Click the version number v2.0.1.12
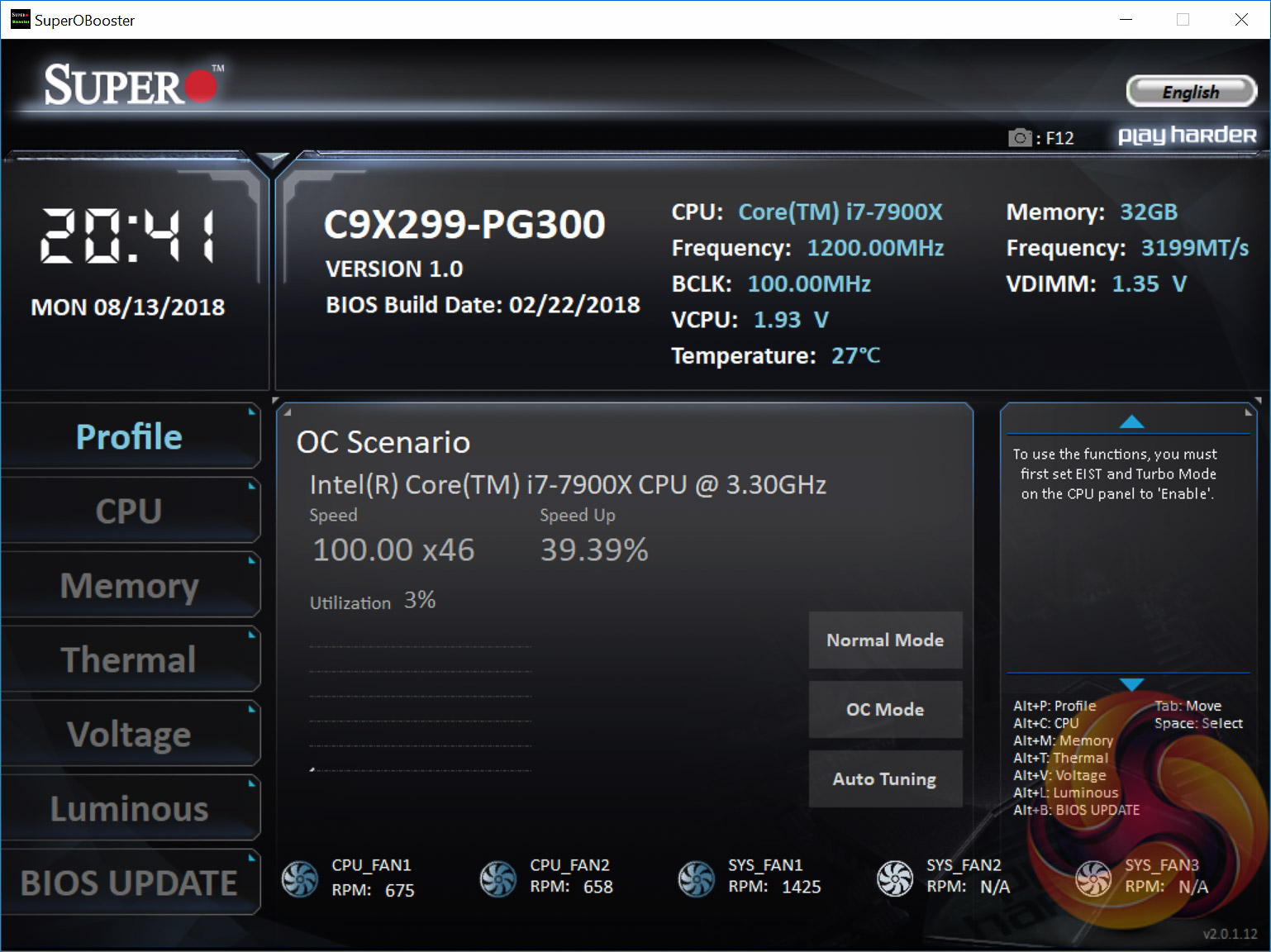1271x952 pixels. tap(1230, 934)
